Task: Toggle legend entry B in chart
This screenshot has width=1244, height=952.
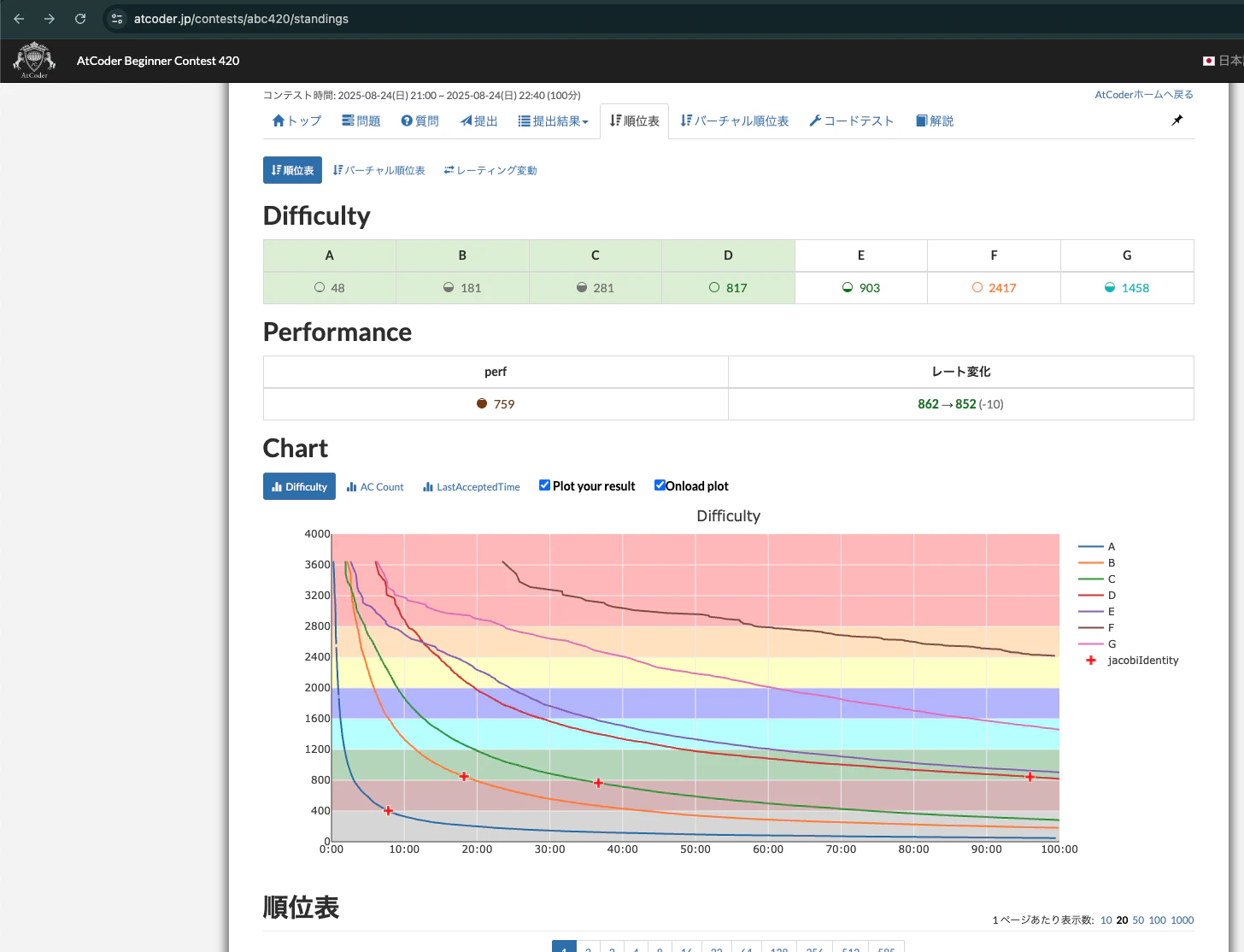Action: coord(1097,562)
